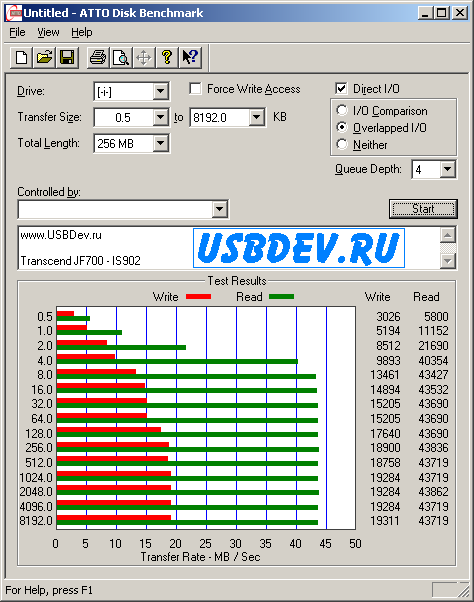Choose the Neither radio option
Viewport: 474px width, 602px height.
[x=342, y=144]
